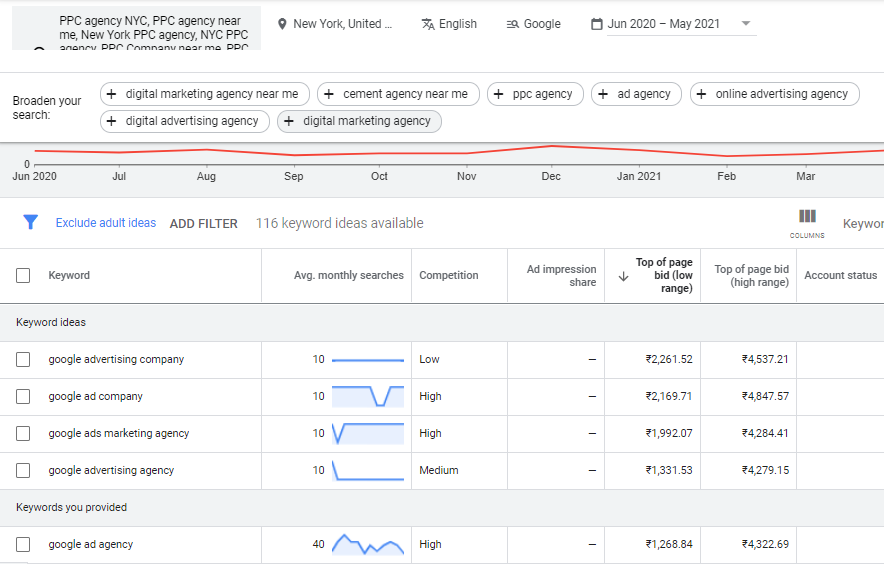
Task: Tick the select-all checkbox in the Keyword header
Action: 23,276
